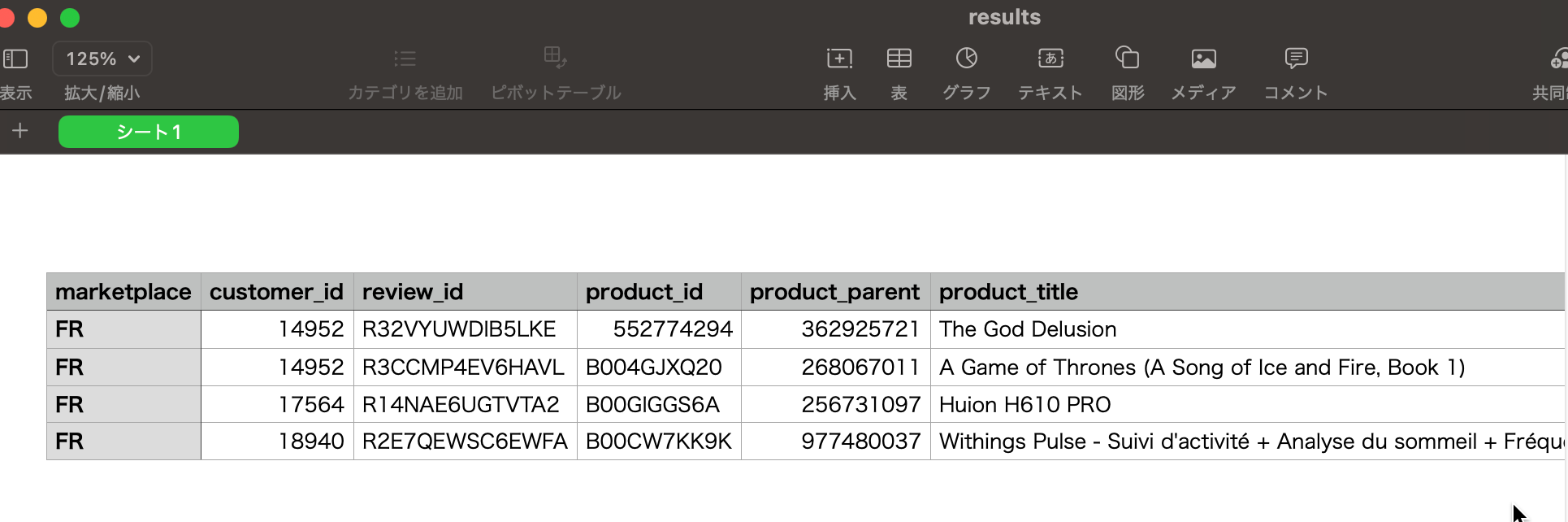Screen dimensions: 1568x522
Task: Click the Collaborate (共同) icon
Action: click(1558, 59)
